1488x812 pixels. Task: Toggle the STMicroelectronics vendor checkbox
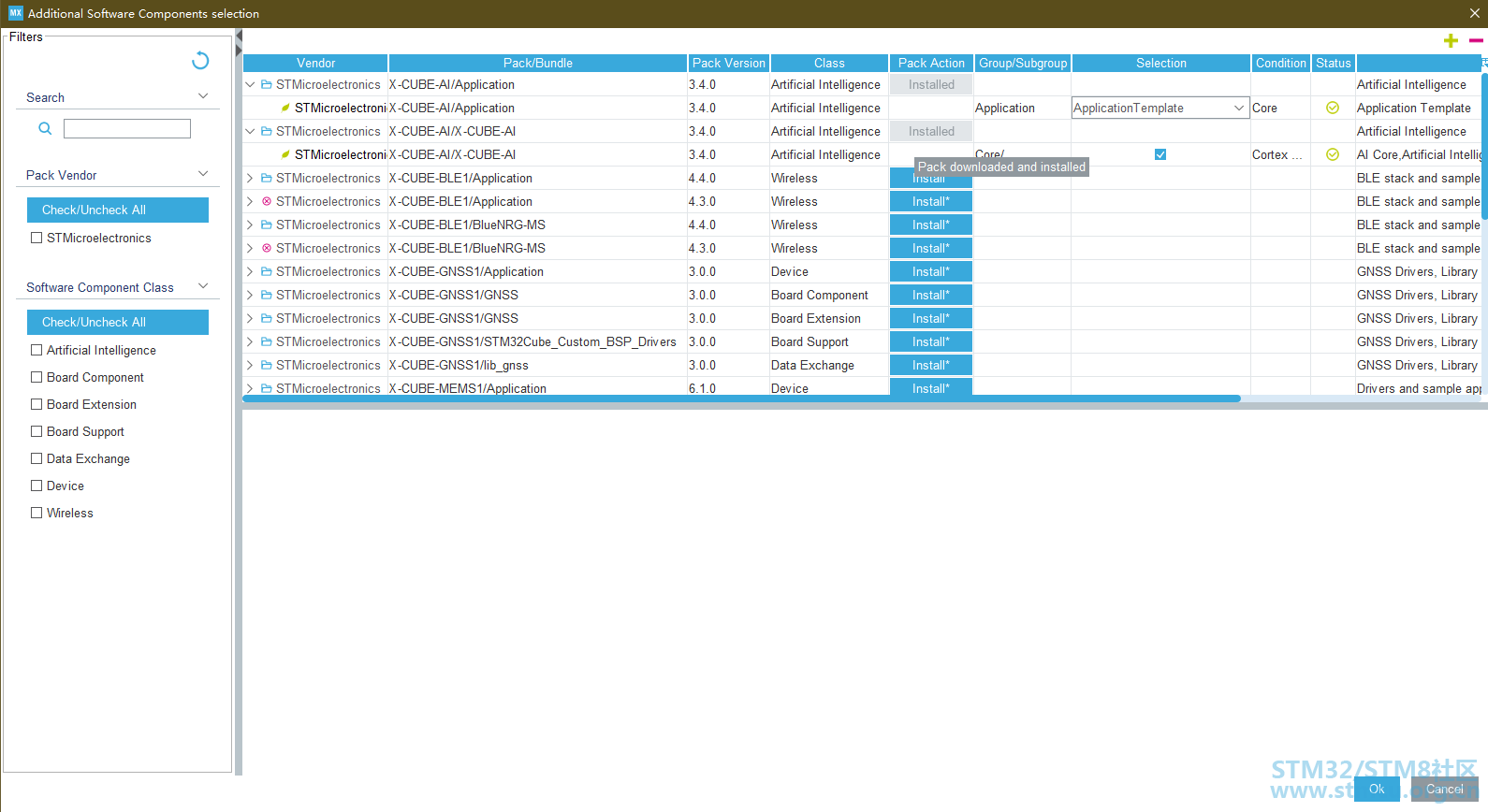coord(36,238)
